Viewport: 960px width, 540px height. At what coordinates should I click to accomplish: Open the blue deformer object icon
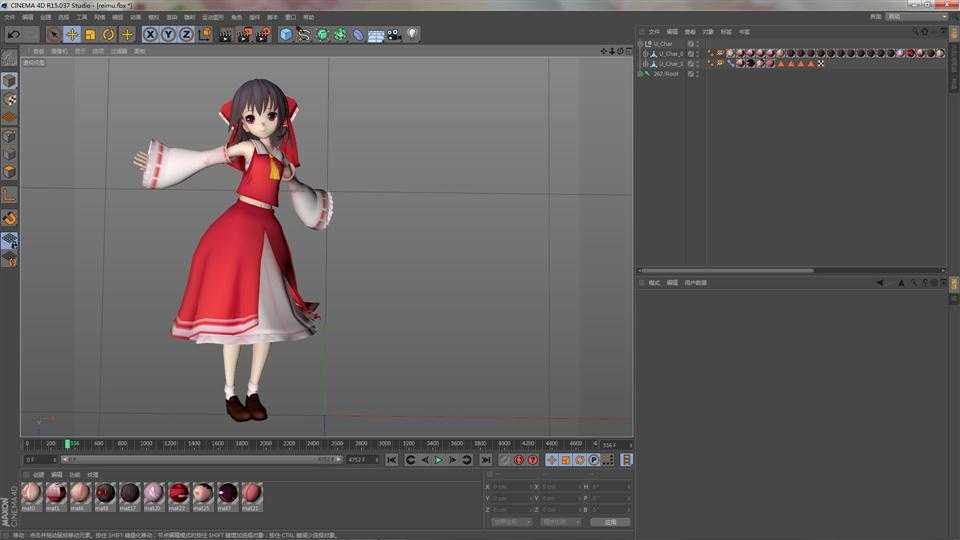358,35
